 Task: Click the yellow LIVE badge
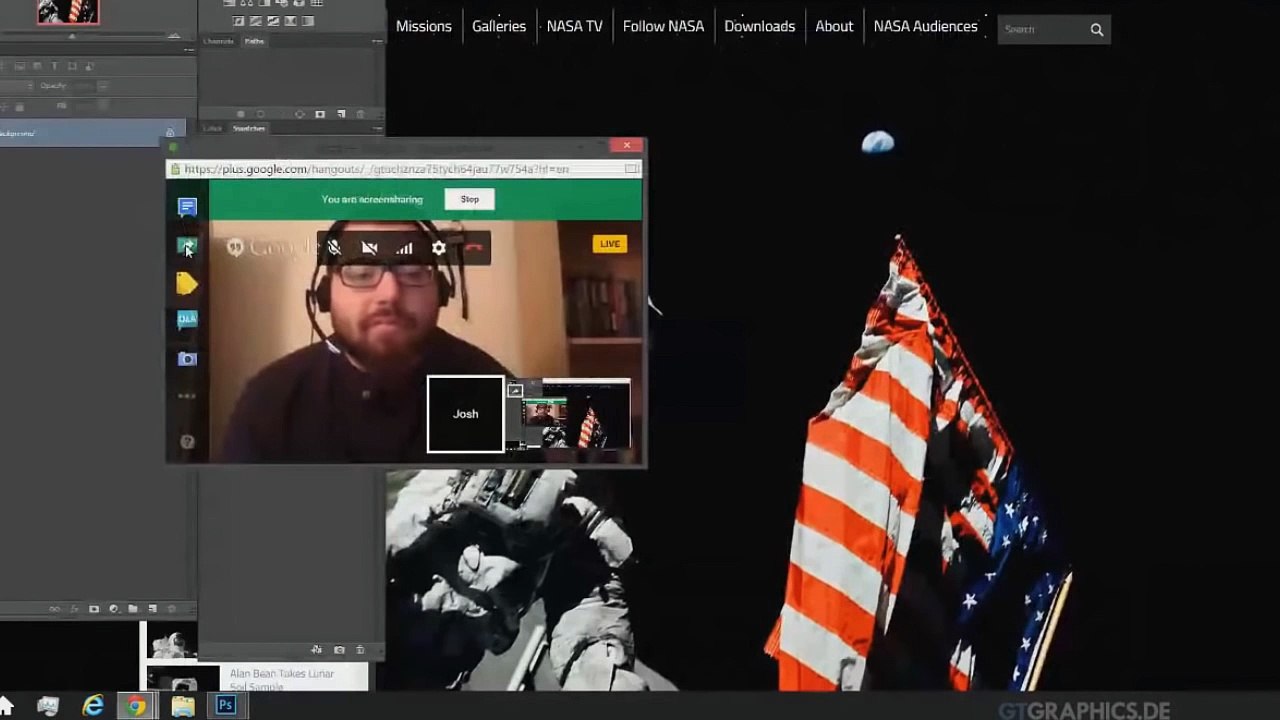609,244
